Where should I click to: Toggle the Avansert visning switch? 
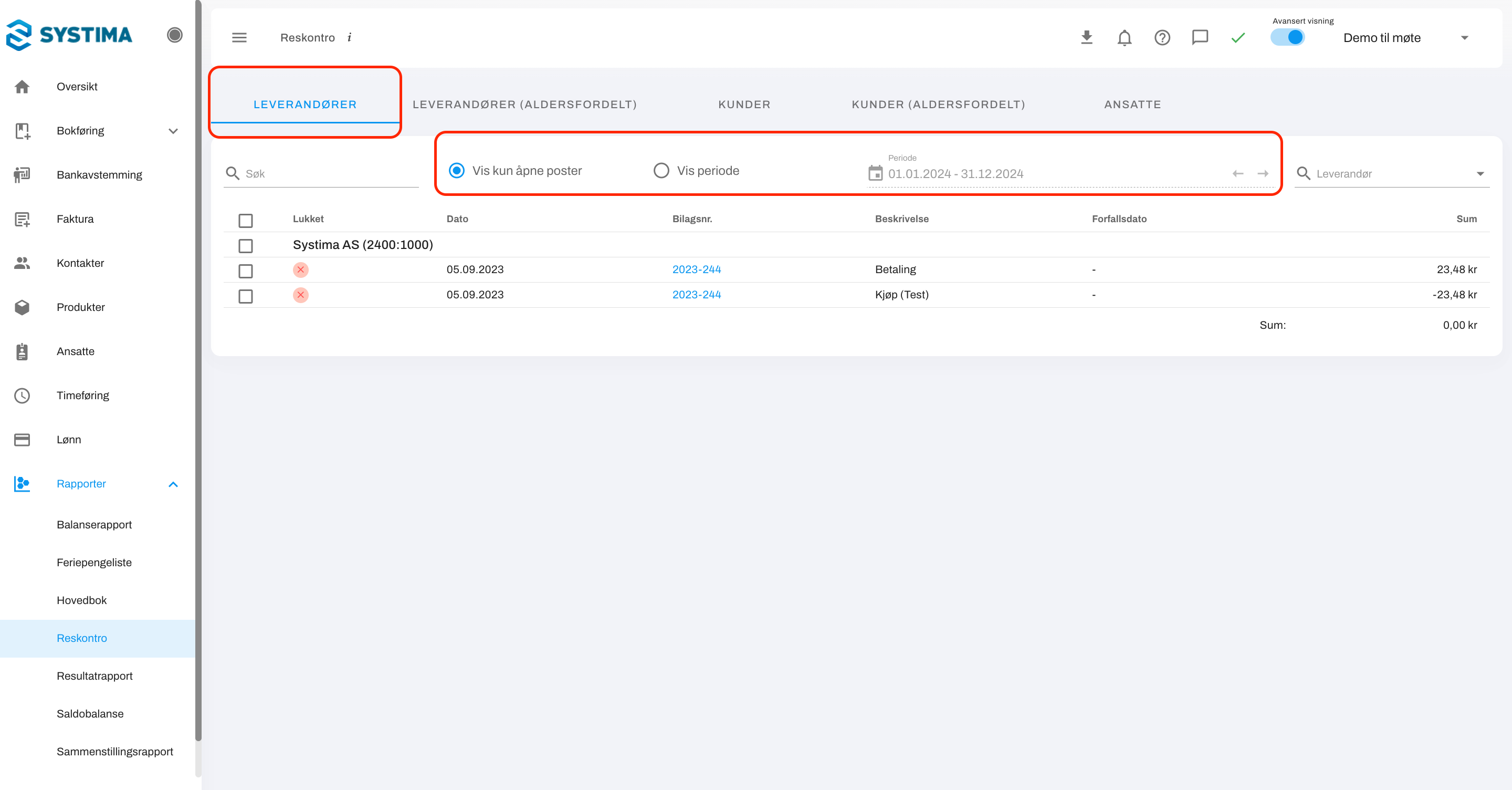tap(1288, 38)
